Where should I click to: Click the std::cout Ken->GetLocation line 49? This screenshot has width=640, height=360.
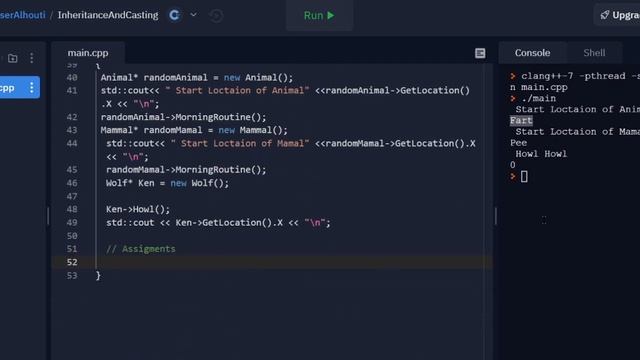pyautogui.click(x=218, y=223)
